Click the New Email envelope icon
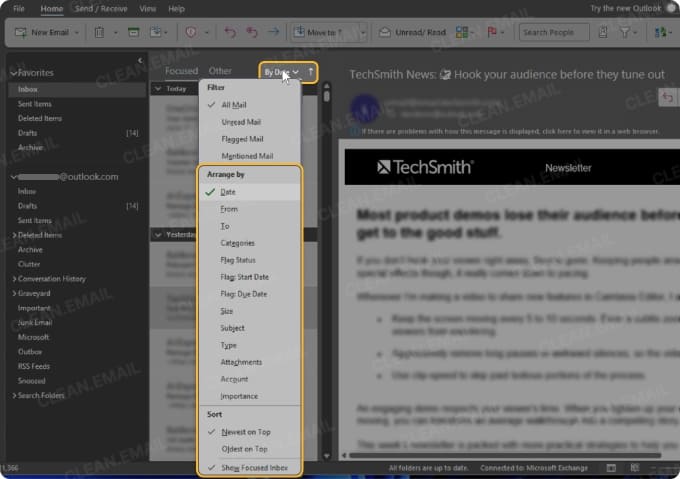 (x=21, y=33)
